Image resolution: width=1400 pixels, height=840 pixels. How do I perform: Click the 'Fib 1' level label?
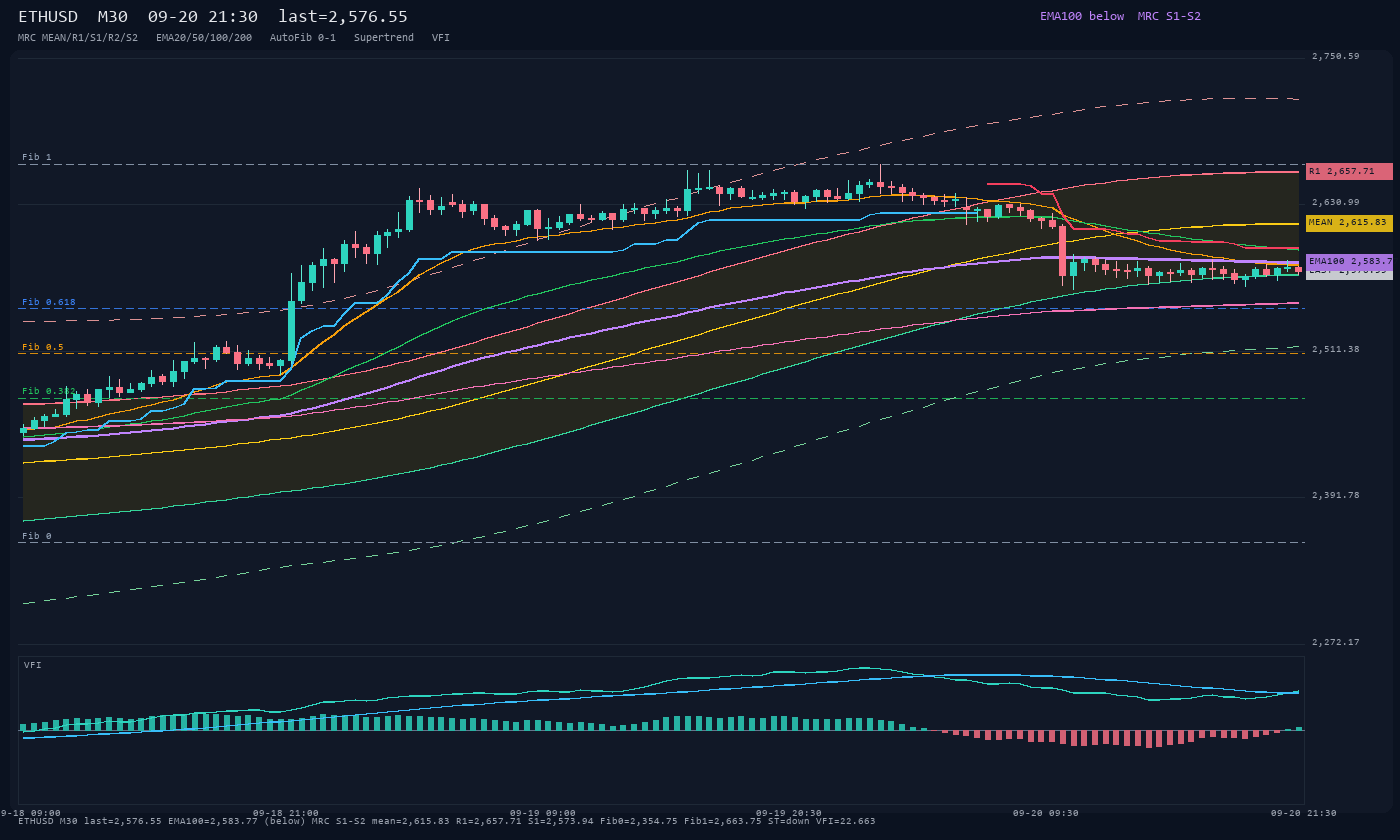(36, 157)
